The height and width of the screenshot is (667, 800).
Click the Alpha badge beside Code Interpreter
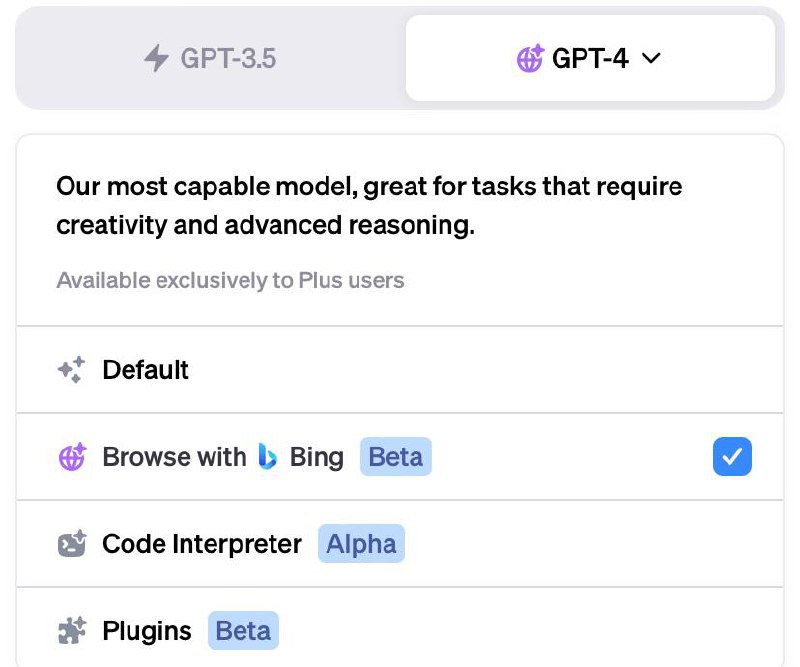click(361, 544)
